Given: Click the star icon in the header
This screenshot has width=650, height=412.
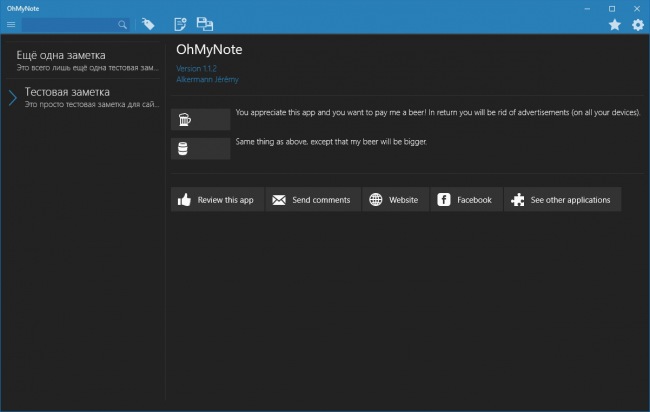Looking at the screenshot, I should click(x=614, y=25).
